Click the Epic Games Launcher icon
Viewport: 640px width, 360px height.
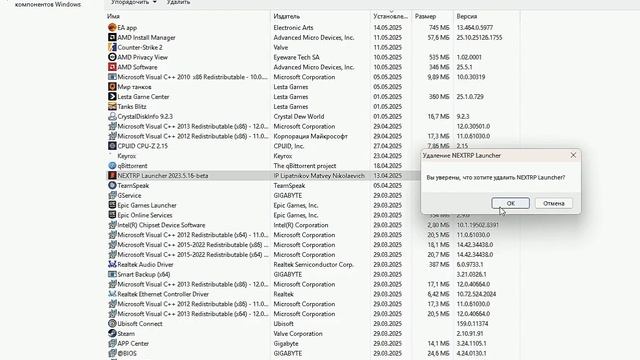tap(112, 205)
